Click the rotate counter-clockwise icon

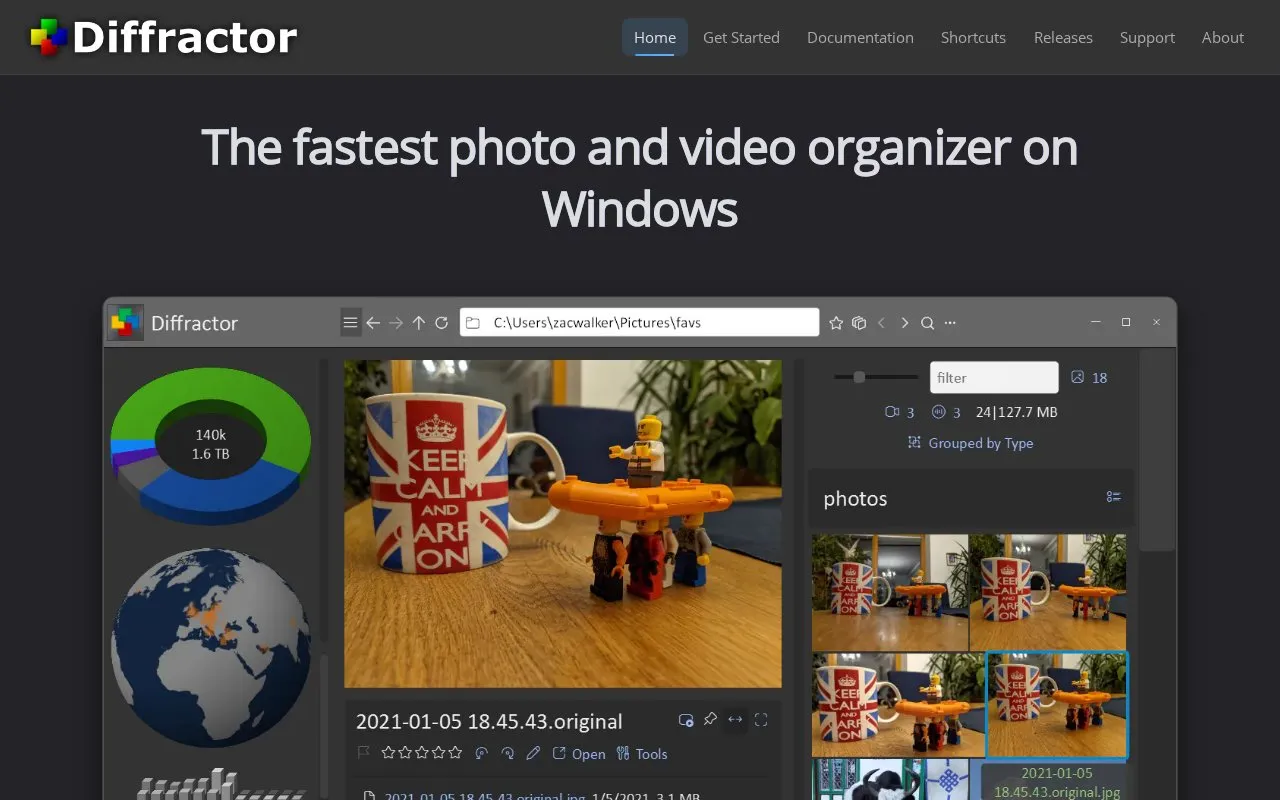point(481,753)
